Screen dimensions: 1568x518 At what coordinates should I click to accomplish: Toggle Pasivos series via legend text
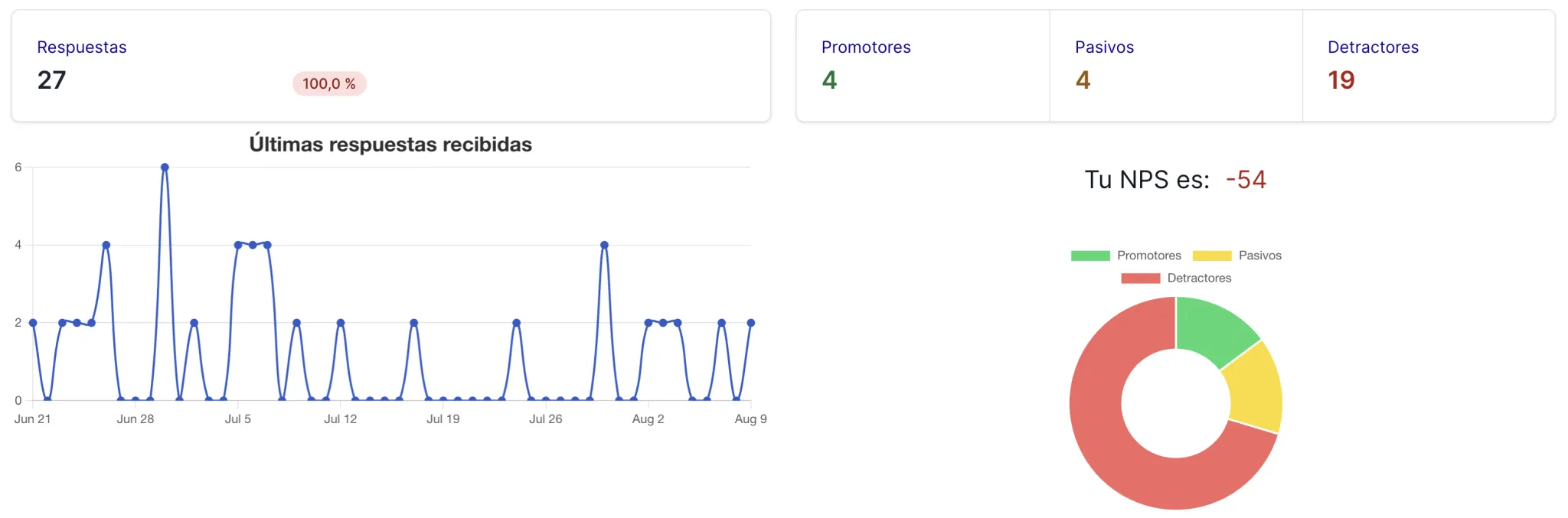(x=1259, y=256)
